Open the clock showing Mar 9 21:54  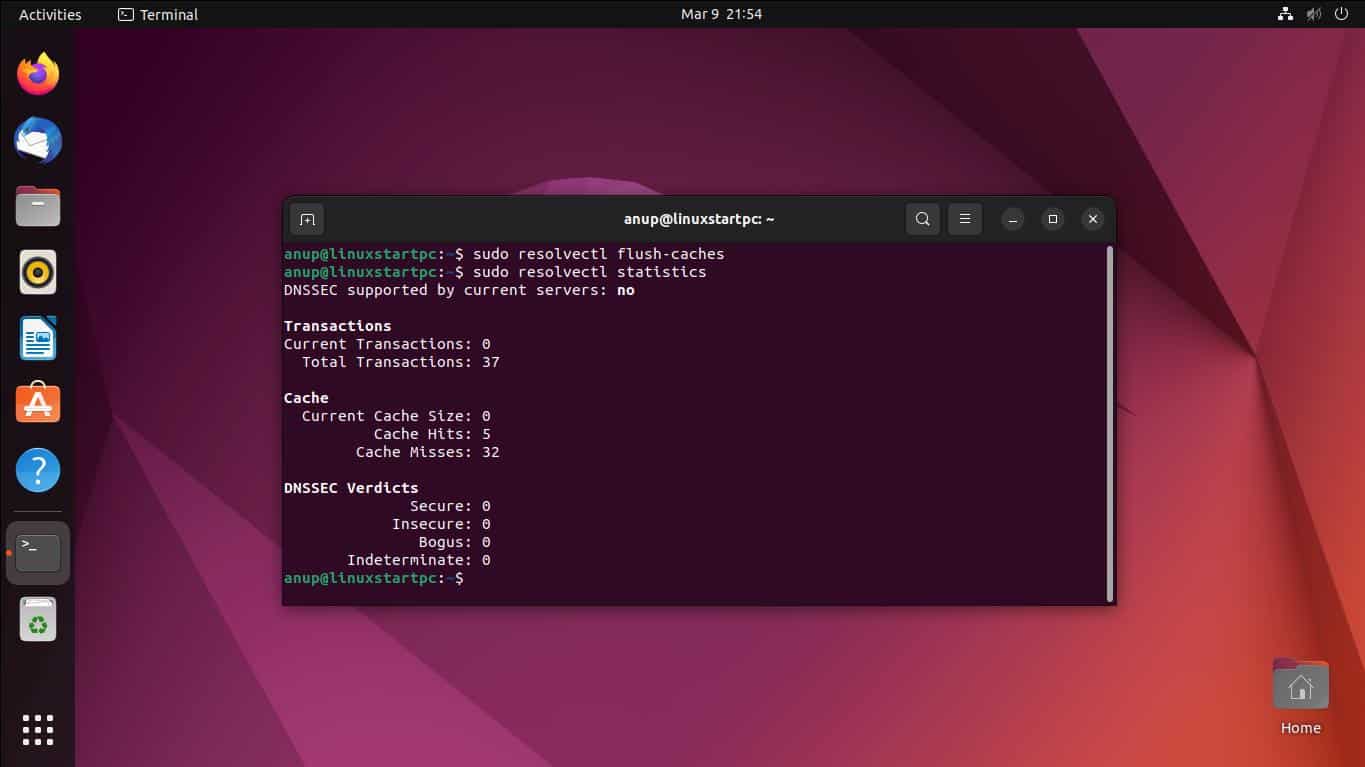[x=721, y=14]
